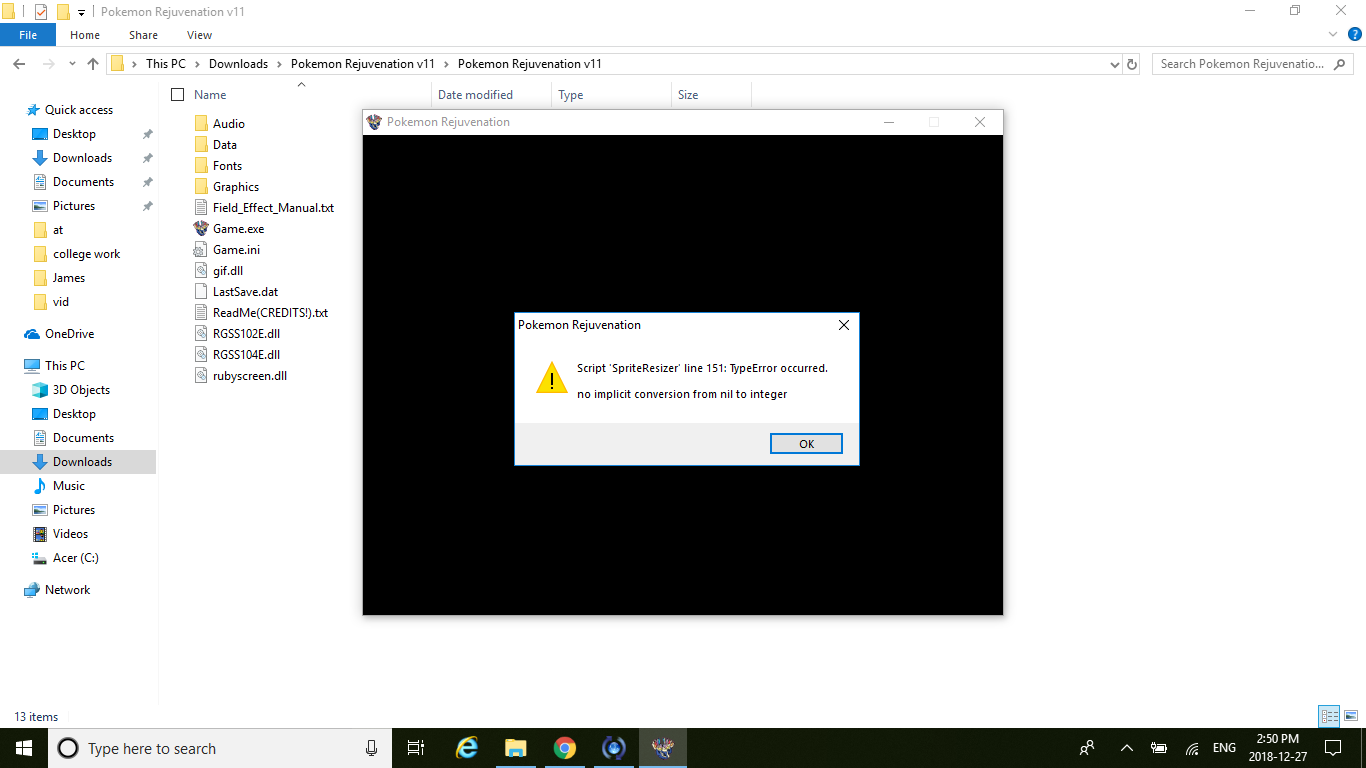Viewport: 1366px width, 768px height.
Task: Sort files by Date modified column
Action: pos(475,95)
